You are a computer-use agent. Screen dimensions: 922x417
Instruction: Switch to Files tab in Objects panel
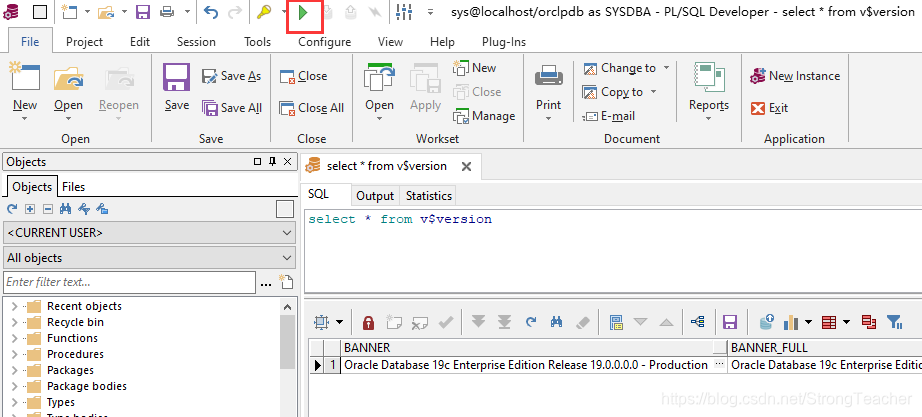point(74,187)
